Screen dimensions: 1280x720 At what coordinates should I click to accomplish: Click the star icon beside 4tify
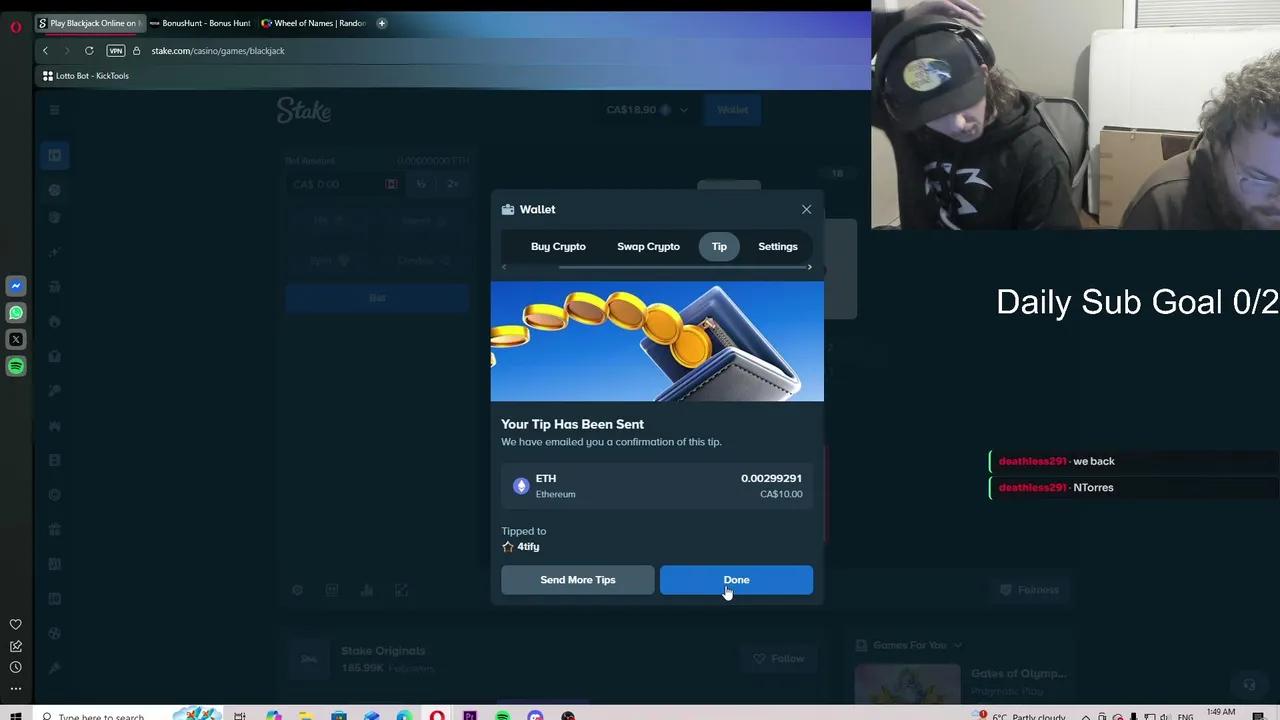click(508, 547)
